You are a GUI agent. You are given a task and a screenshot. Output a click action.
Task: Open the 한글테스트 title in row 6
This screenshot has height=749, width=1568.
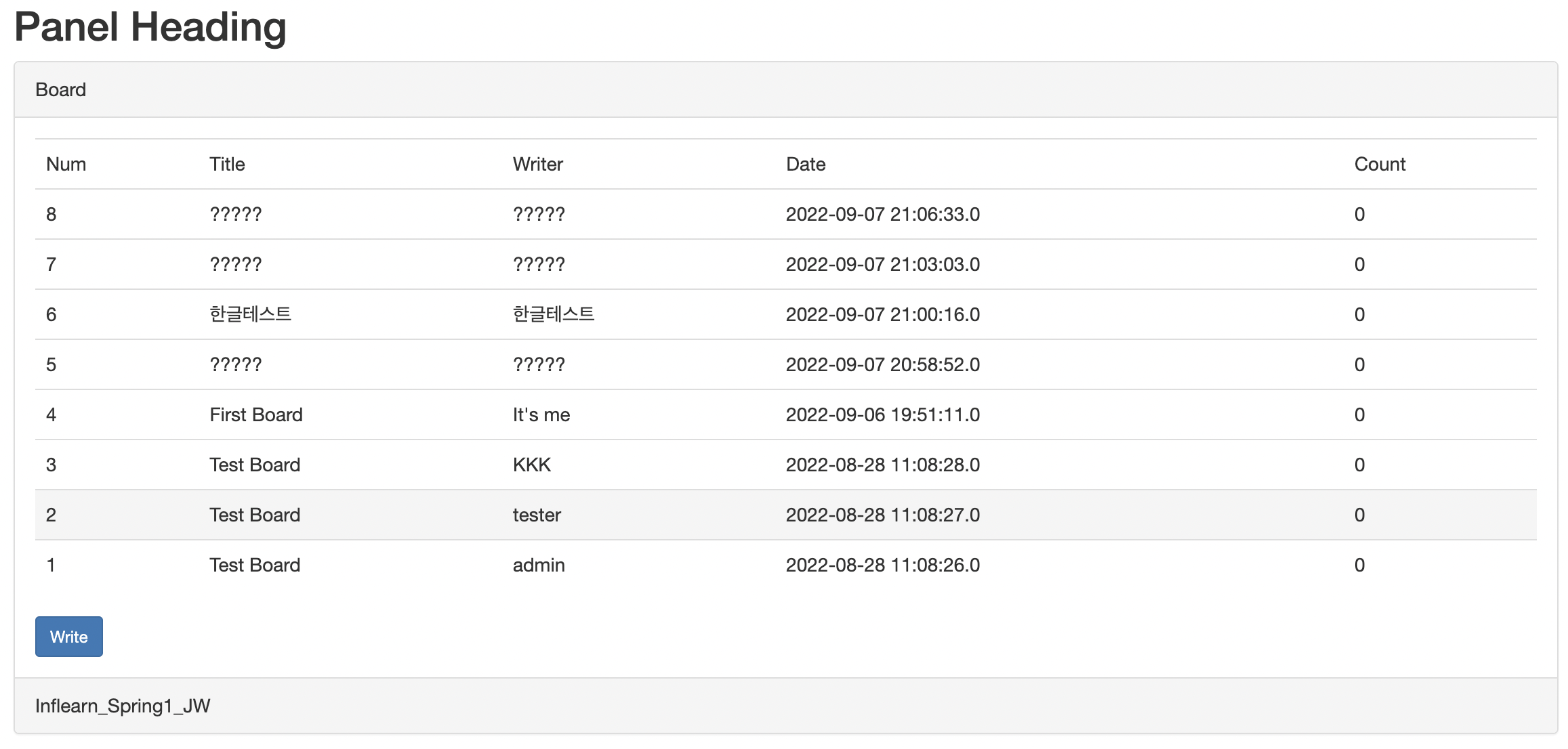[x=250, y=314]
